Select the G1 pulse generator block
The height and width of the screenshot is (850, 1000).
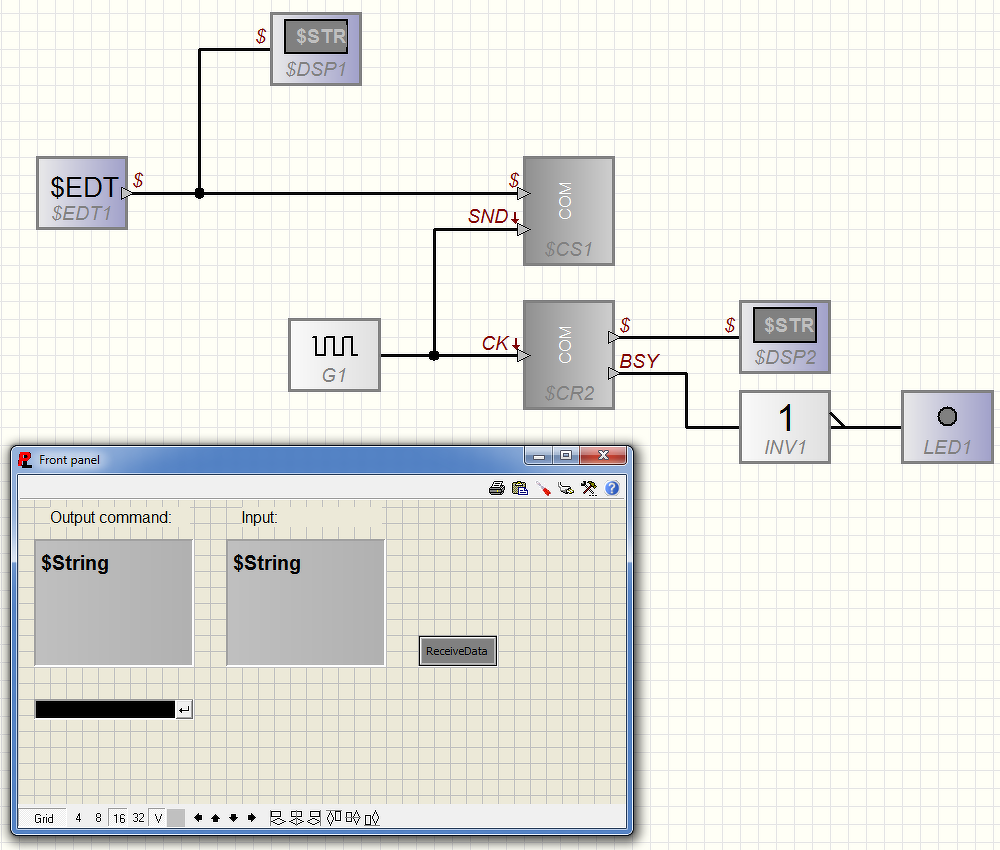coord(335,355)
